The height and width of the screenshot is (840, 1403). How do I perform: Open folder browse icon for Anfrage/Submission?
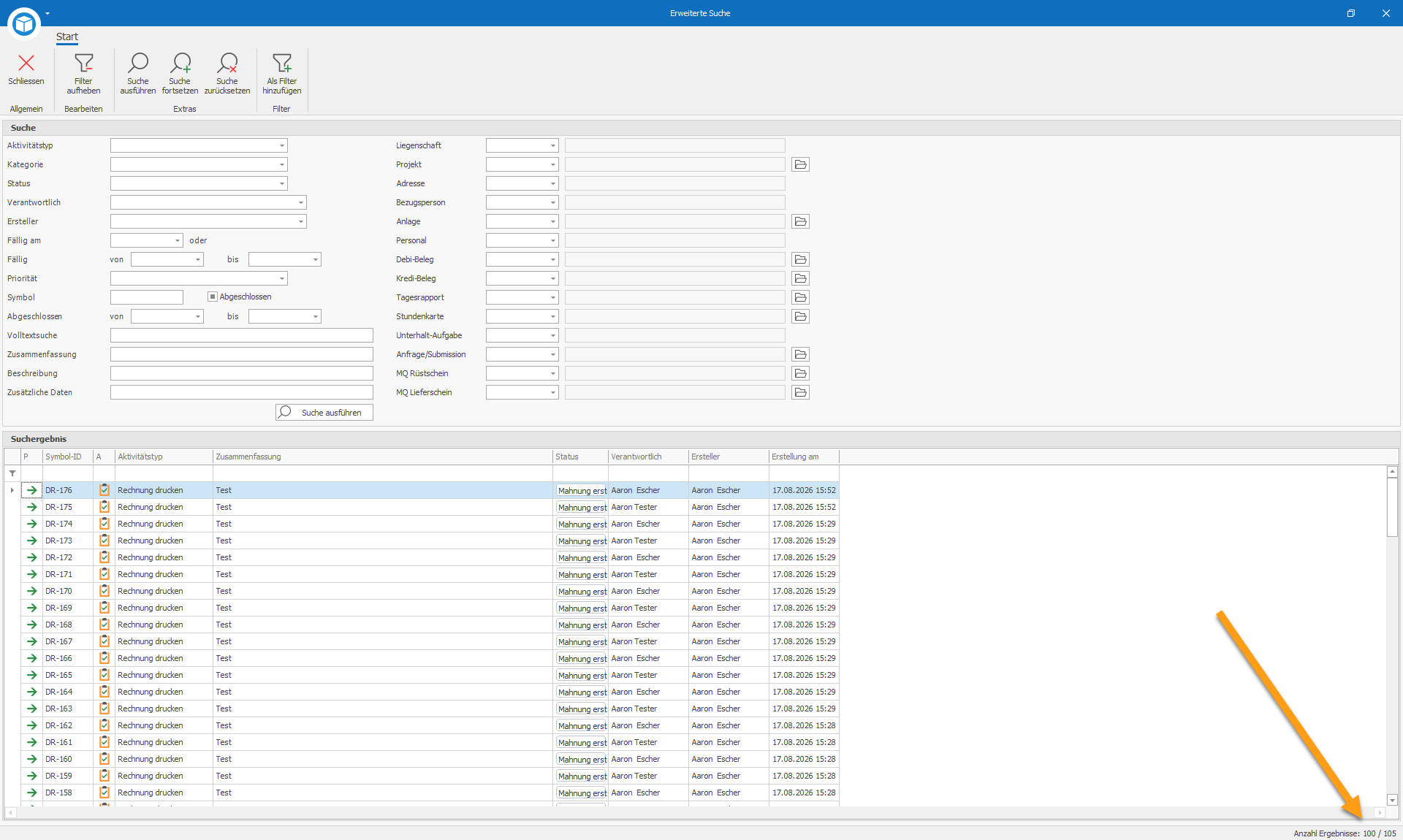[800, 354]
